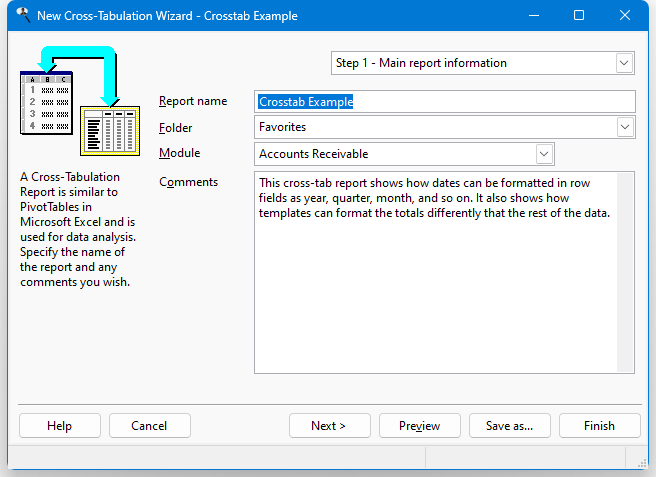Click inside the Comments text area
The width and height of the screenshot is (656, 477).
pyautogui.click(x=436, y=272)
